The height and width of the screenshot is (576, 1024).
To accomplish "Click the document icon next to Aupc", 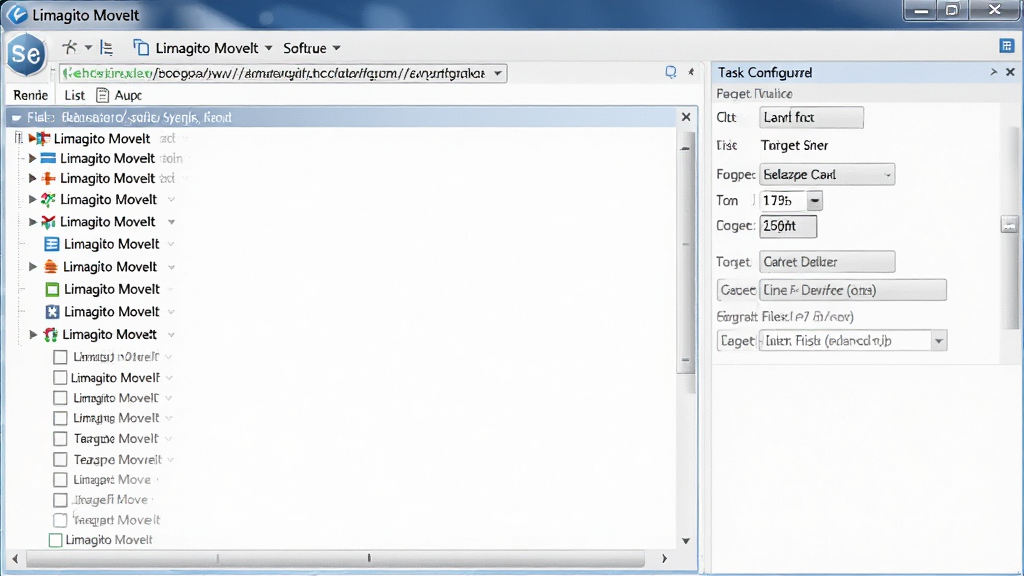I will (103, 95).
